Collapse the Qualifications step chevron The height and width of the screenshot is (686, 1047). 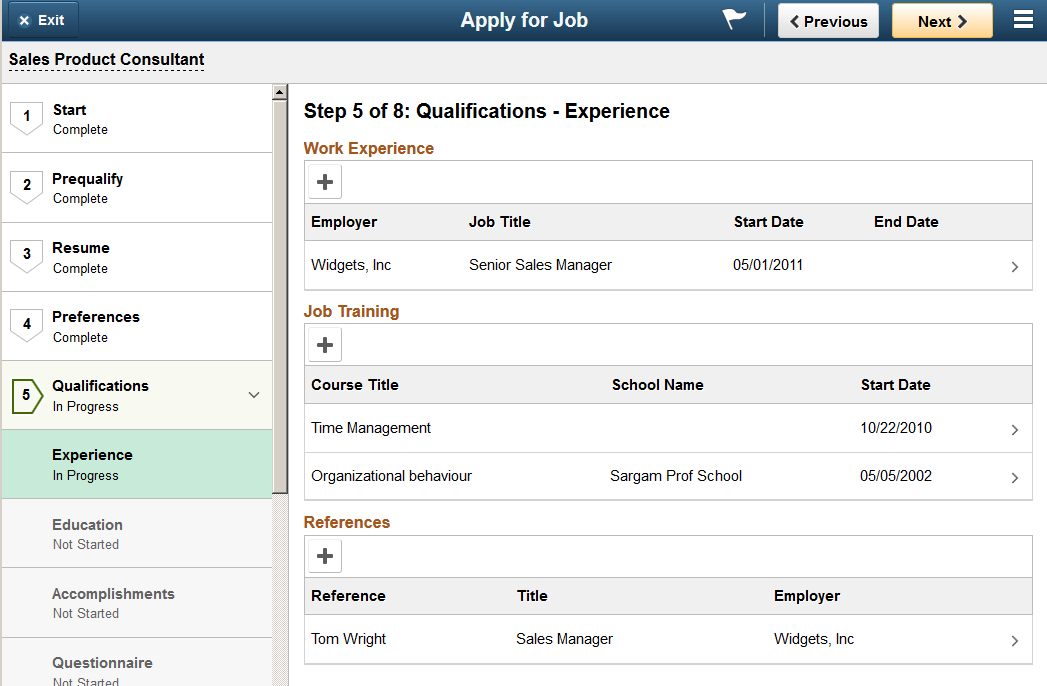[254, 395]
